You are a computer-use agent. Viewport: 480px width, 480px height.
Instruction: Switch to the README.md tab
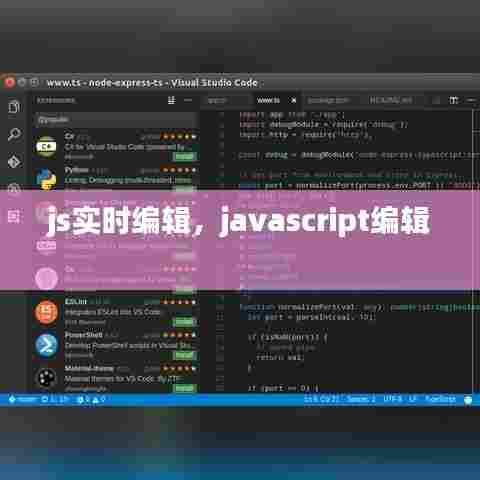[391, 100]
